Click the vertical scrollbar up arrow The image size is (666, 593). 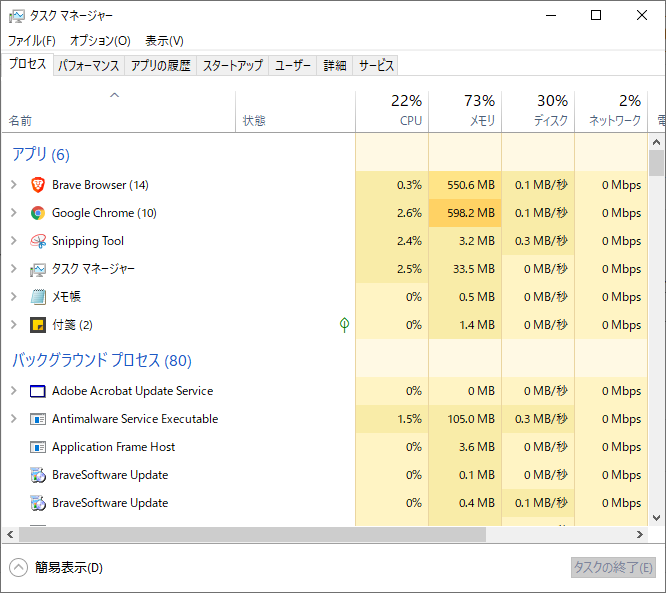[x=657, y=142]
